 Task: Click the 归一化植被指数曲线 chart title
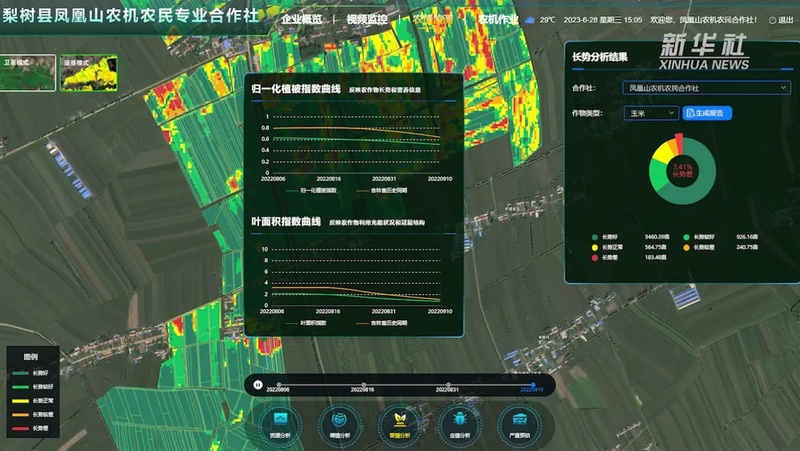[296, 89]
